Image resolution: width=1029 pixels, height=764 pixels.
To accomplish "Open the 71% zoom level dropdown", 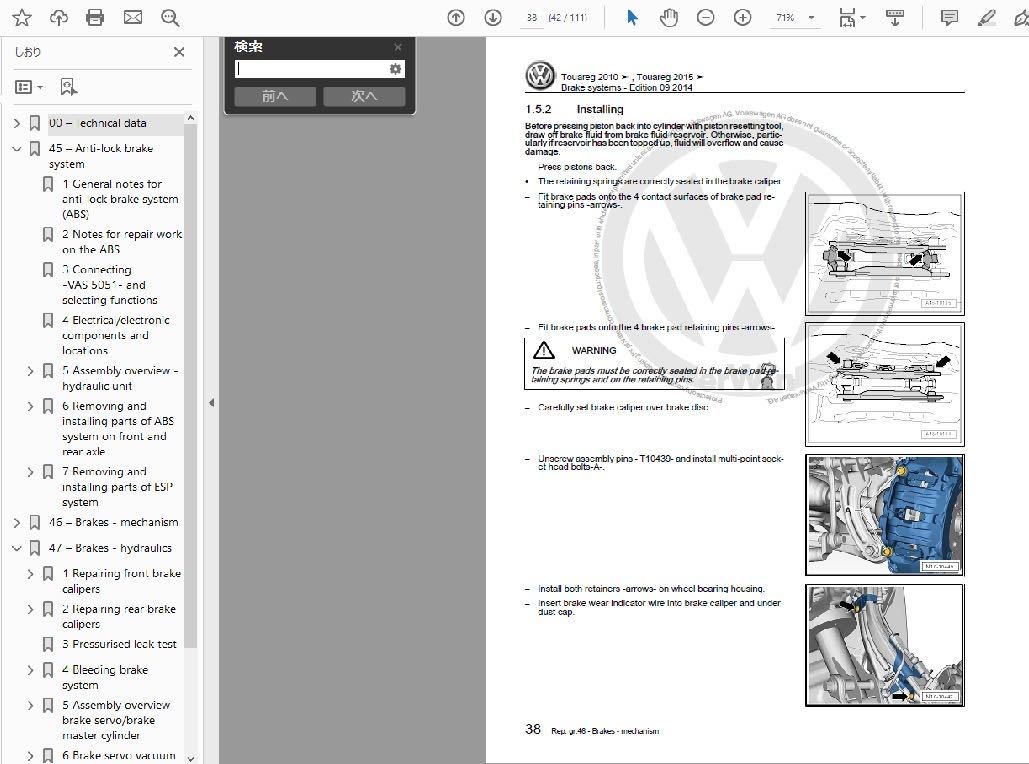I will tap(812, 18).
